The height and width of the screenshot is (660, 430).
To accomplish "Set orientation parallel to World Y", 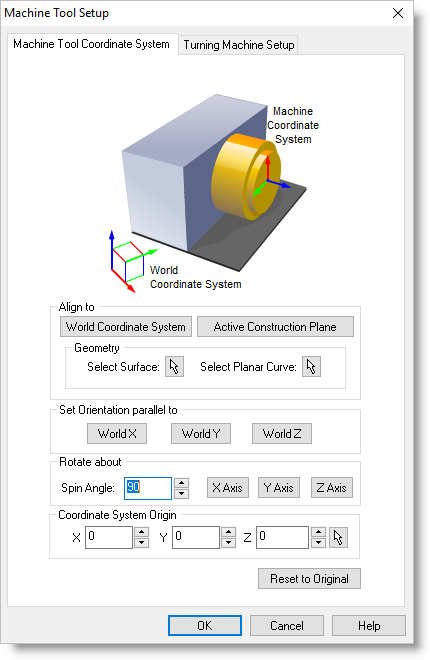I will 201,434.
